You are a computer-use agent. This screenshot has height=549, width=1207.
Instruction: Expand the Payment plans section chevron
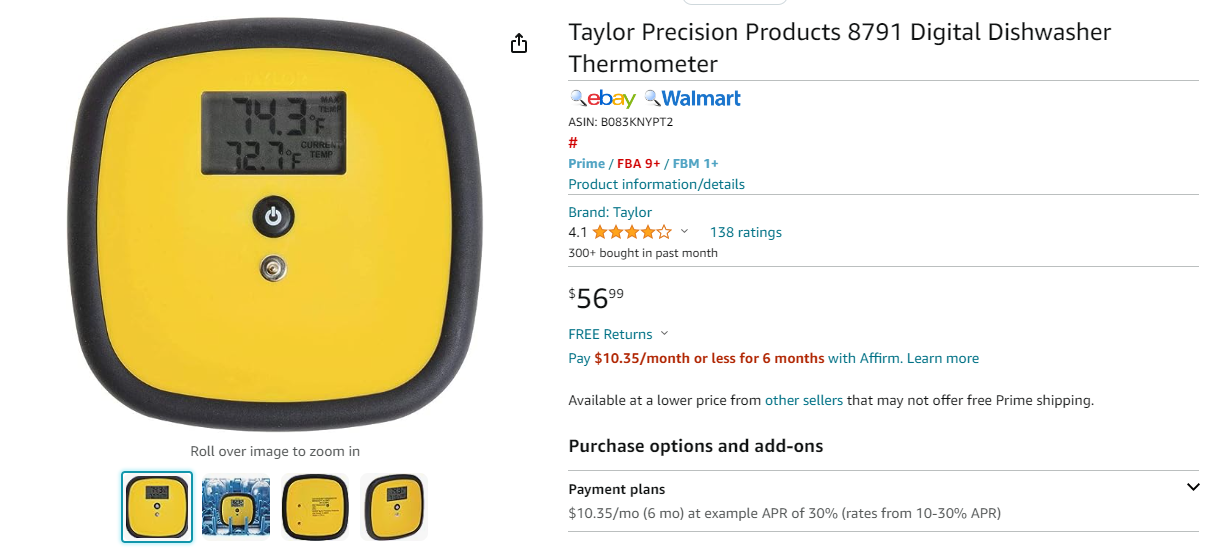point(1192,487)
